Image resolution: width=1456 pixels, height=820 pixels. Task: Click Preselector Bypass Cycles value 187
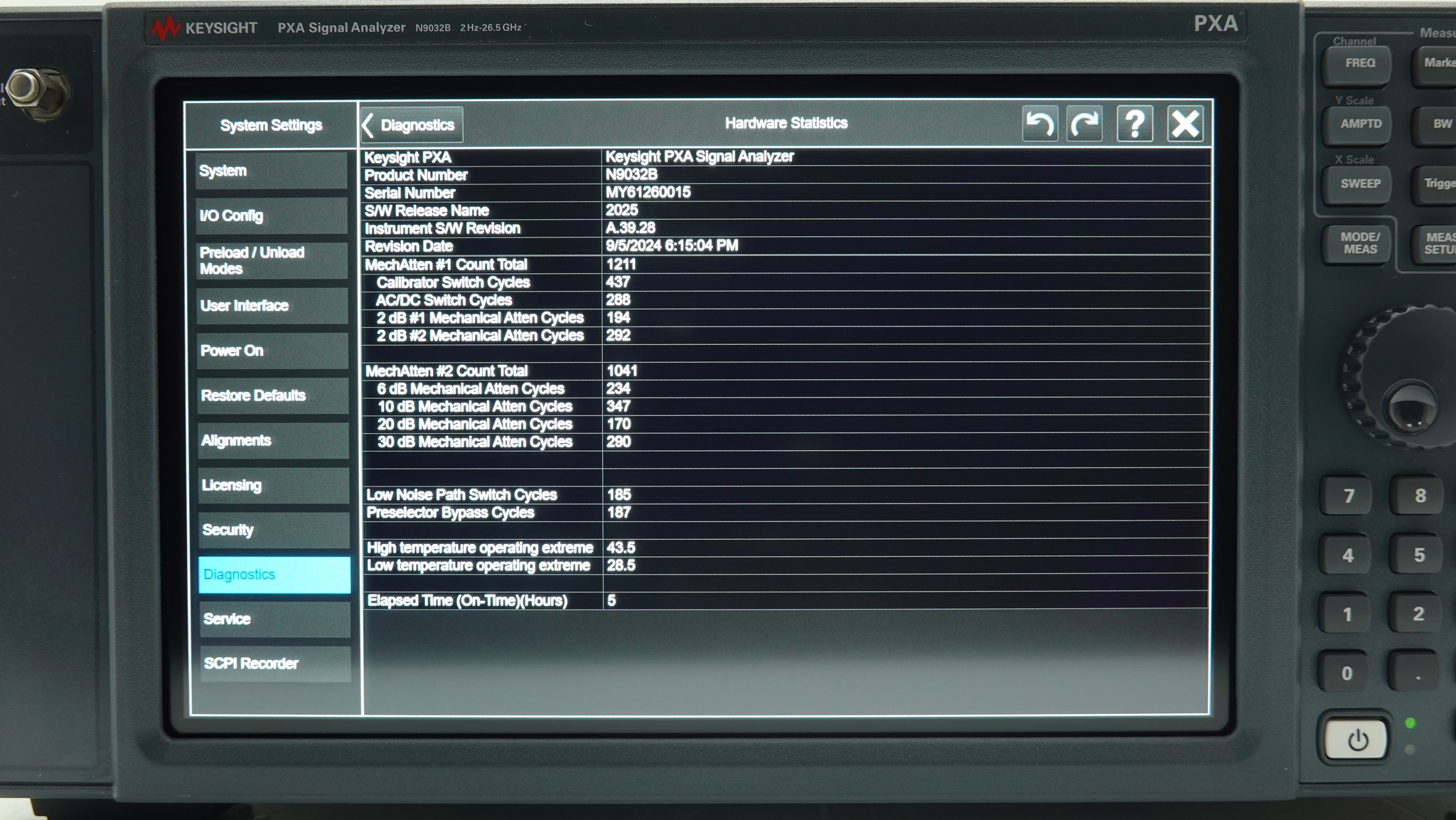click(619, 512)
